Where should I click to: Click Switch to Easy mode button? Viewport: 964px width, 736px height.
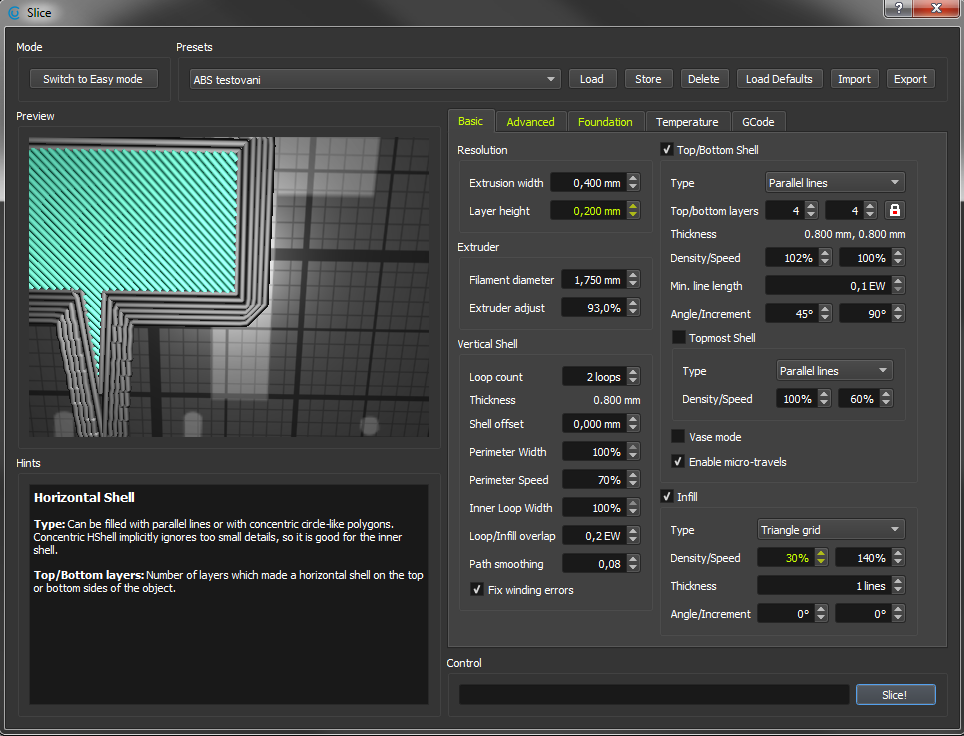(x=93, y=79)
